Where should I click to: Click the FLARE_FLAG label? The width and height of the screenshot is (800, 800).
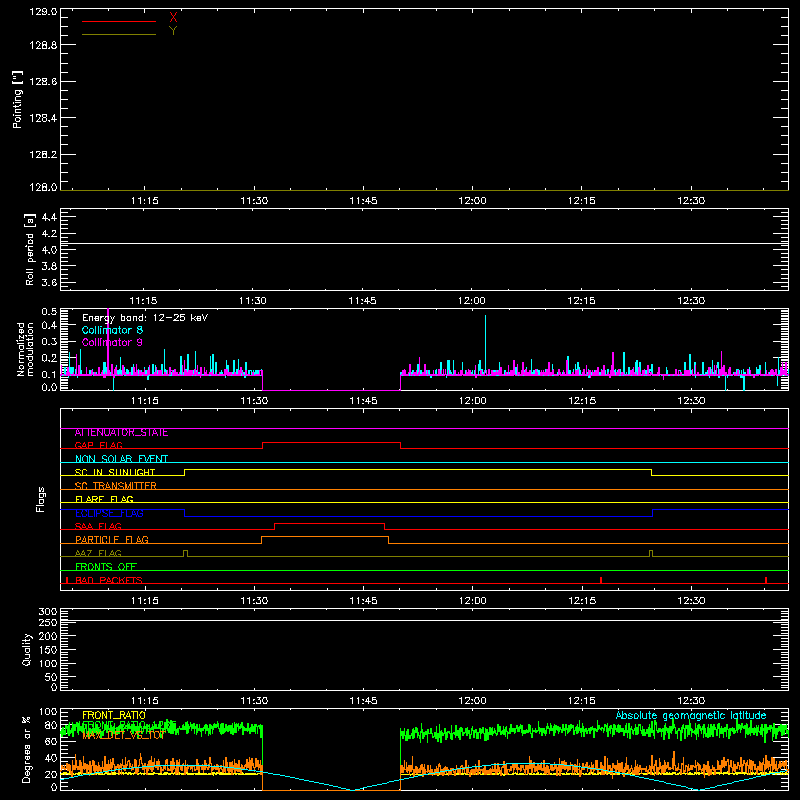104,499
